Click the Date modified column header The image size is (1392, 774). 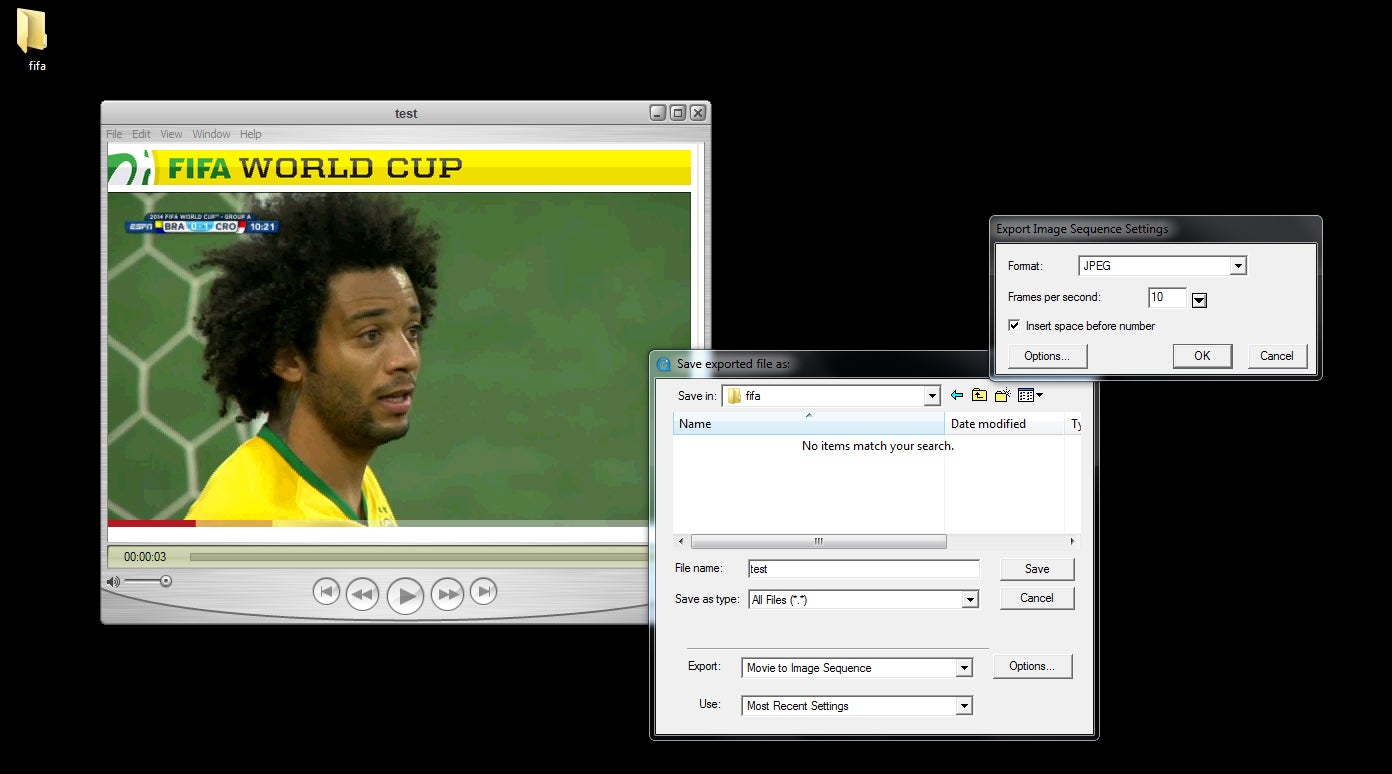point(1005,424)
